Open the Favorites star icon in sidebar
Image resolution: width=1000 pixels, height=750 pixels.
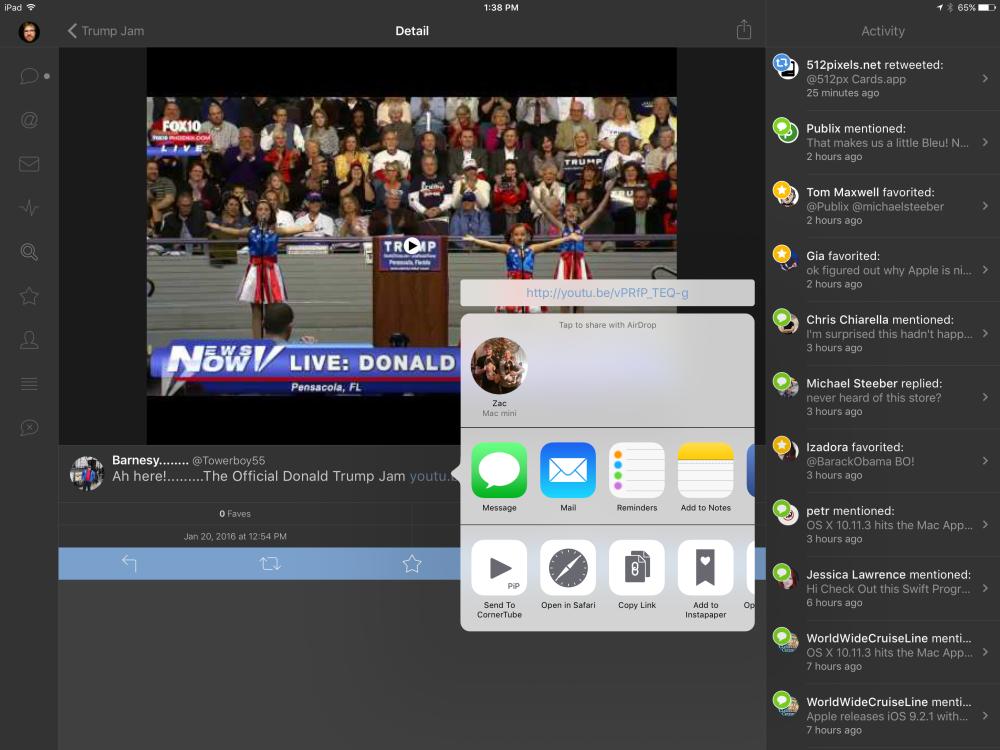[x=29, y=296]
